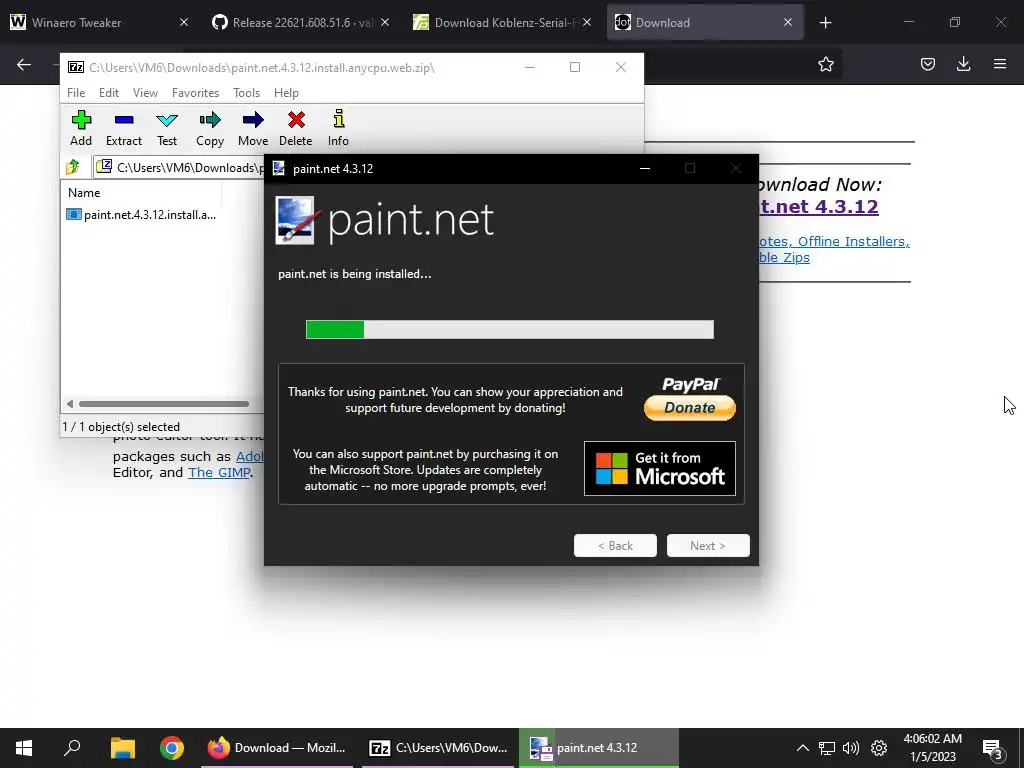This screenshot has height=768, width=1024.
Task: Bookmark this page with the star icon
Action: click(825, 64)
